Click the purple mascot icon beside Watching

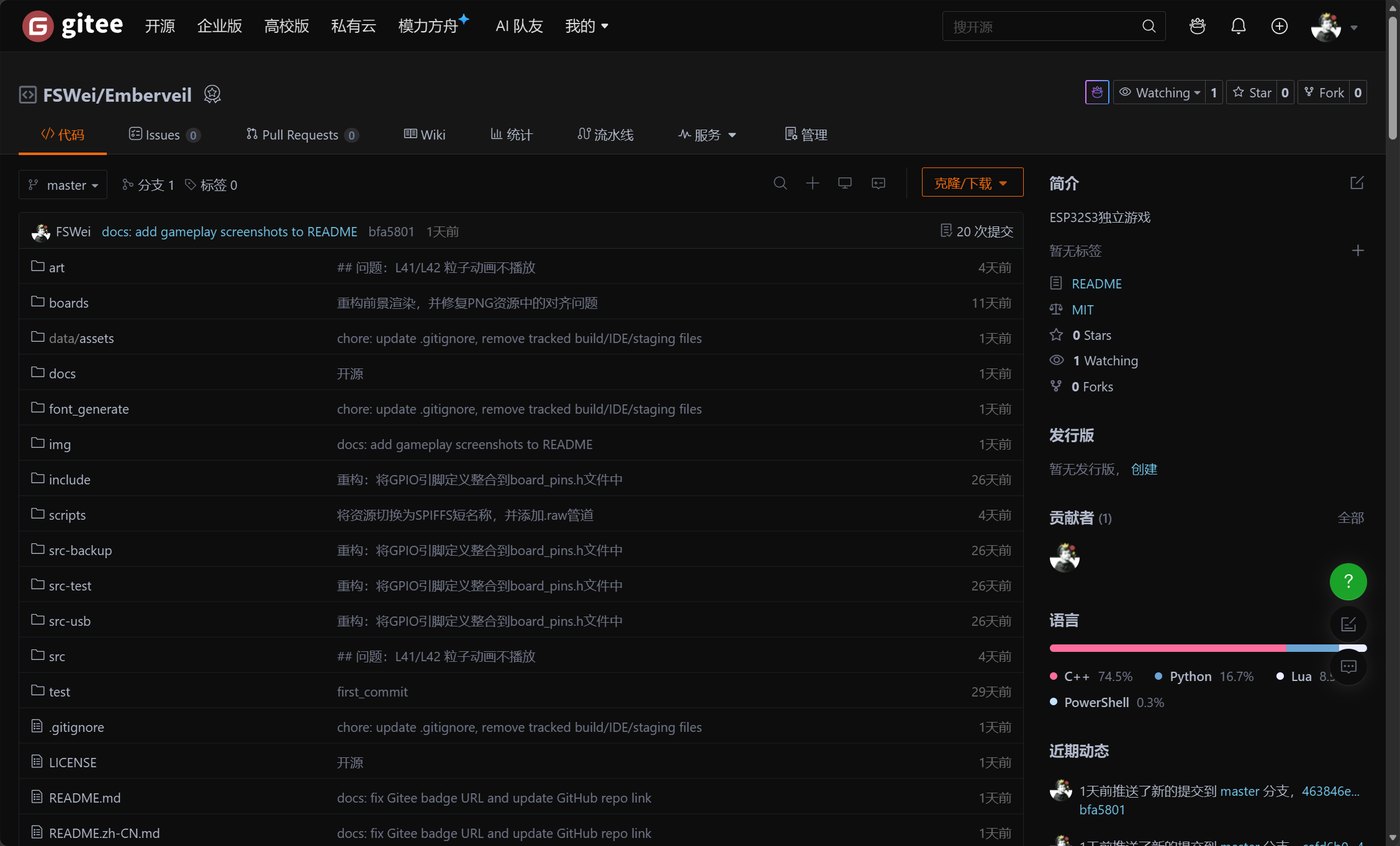[1097, 92]
